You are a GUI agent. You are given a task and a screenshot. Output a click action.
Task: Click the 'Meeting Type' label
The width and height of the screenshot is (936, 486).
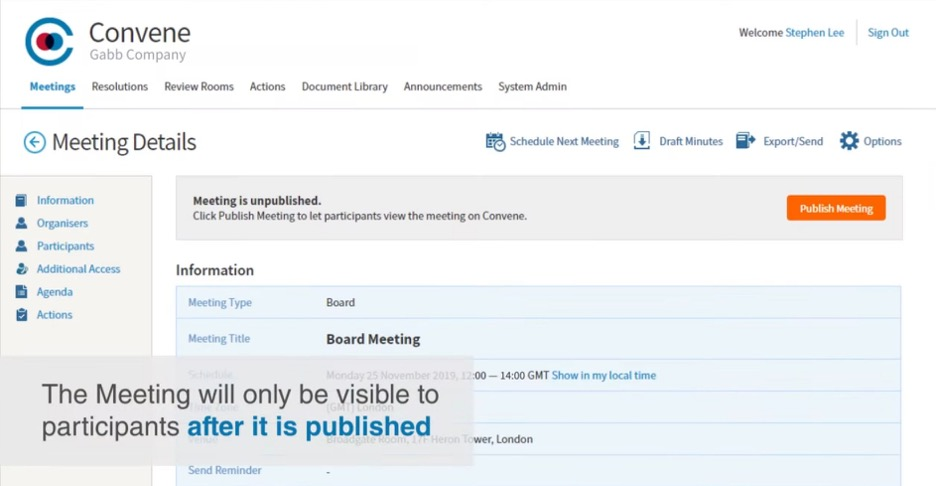(x=220, y=303)
